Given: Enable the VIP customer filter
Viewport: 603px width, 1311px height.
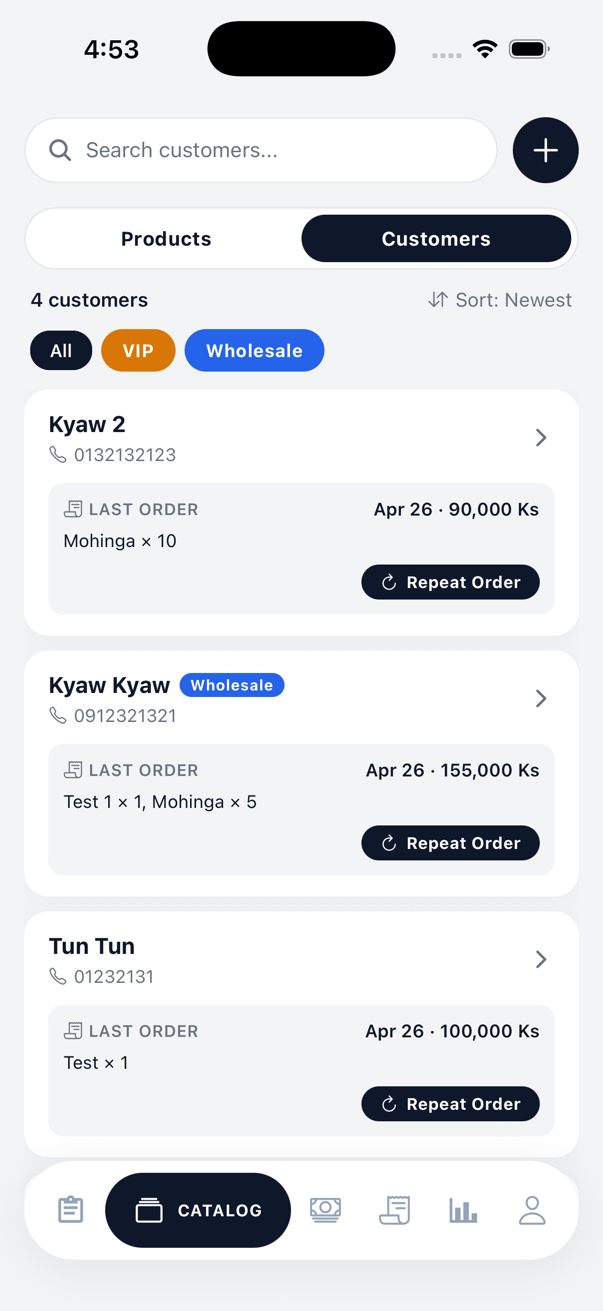Looking at the screenshot, I should point(138,350).
